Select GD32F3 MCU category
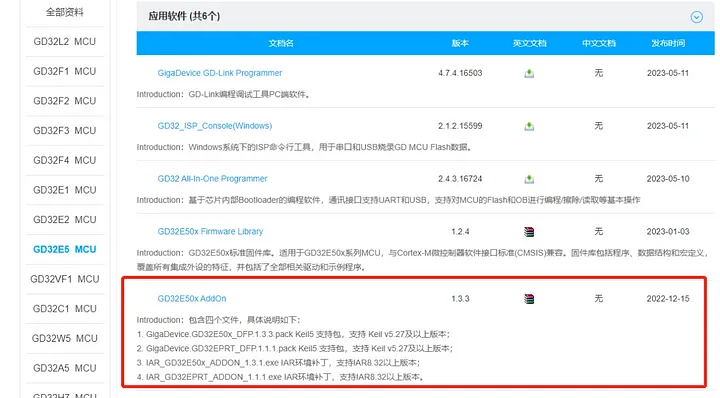The width and height of the screenshot is (720, 398). point(65,131)
